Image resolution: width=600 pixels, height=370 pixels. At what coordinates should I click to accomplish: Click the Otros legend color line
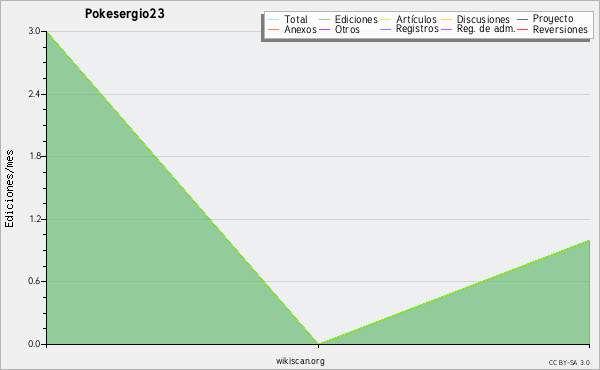coord(324,29)
